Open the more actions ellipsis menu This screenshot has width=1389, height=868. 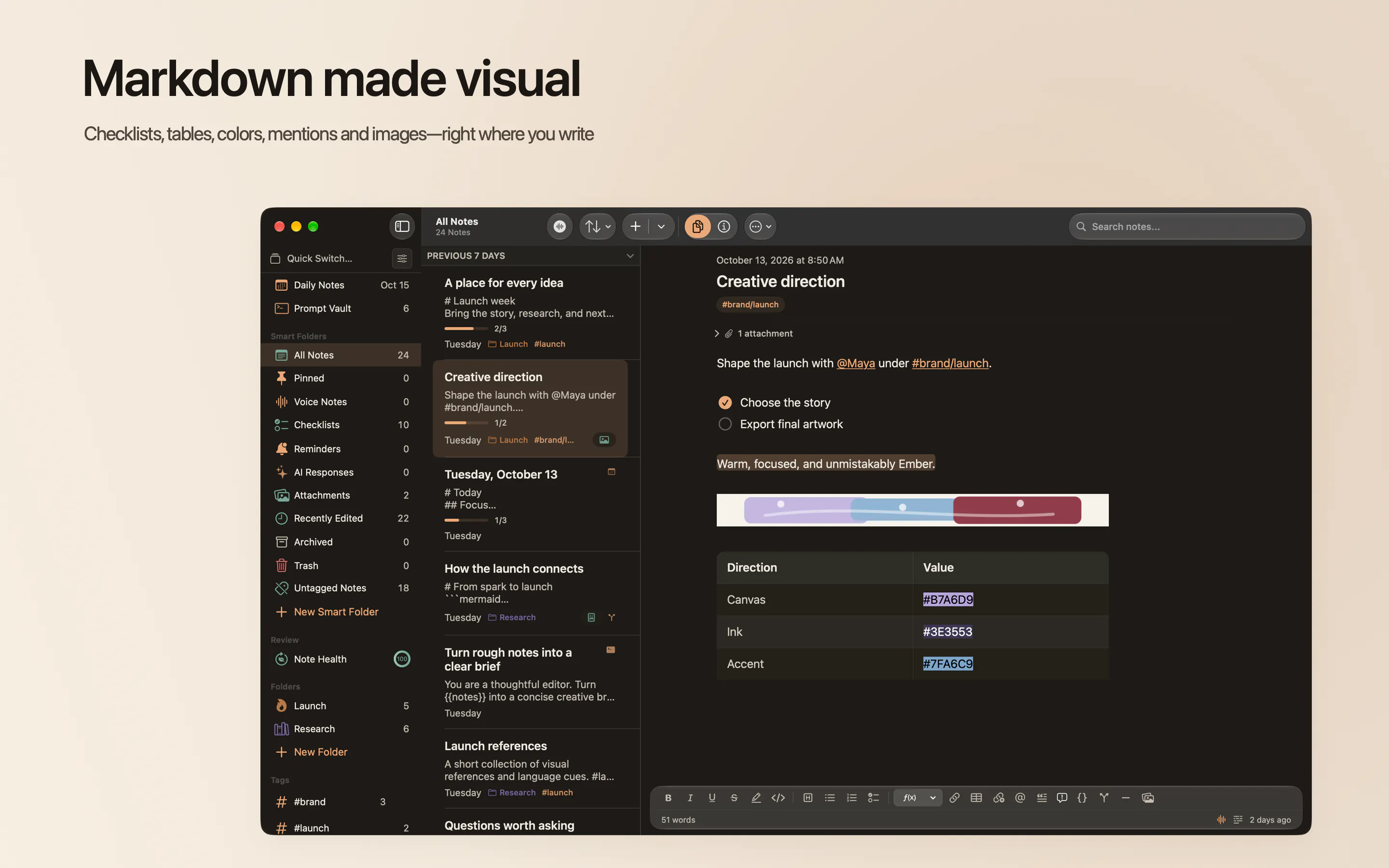point(761,226)
